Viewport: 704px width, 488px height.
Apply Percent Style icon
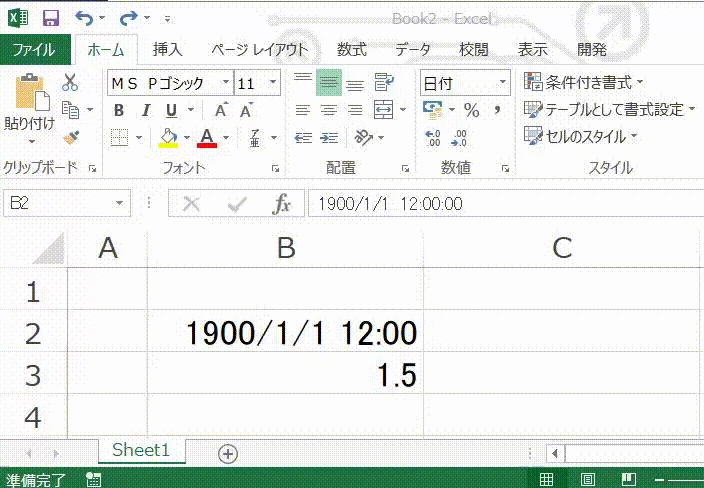(471, 110)
